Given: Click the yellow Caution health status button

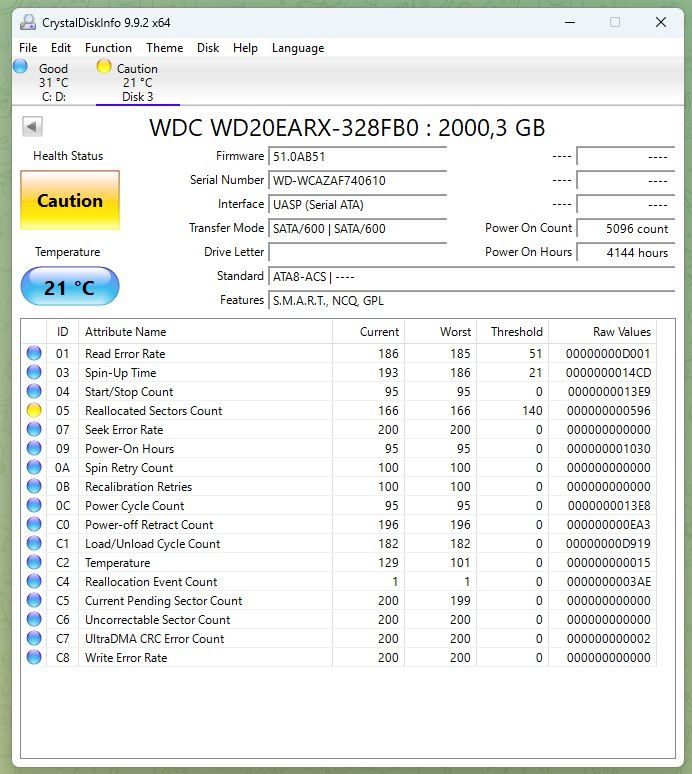Looking at the screenshot, I should [70, 200].
